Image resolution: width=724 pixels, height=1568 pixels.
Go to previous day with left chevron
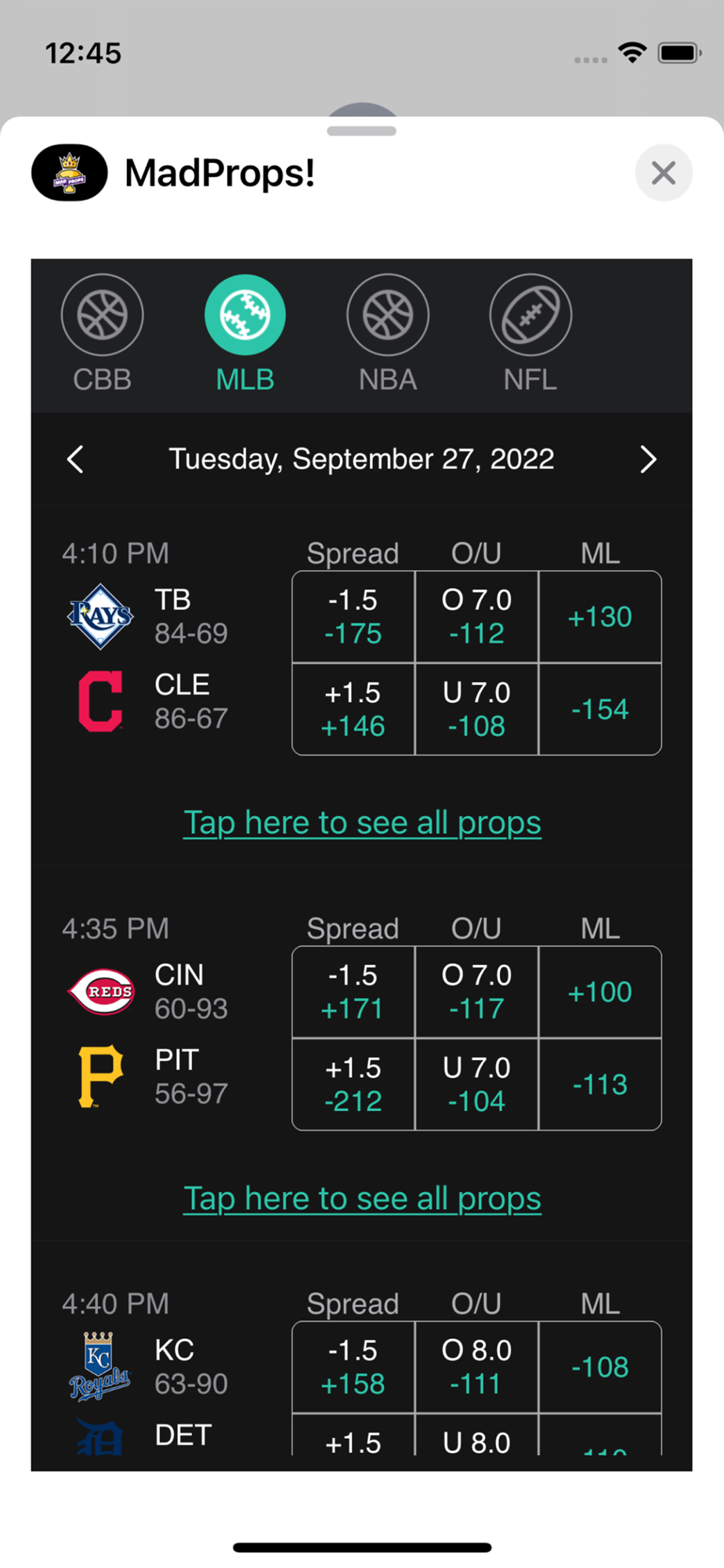tap(75, 459)
